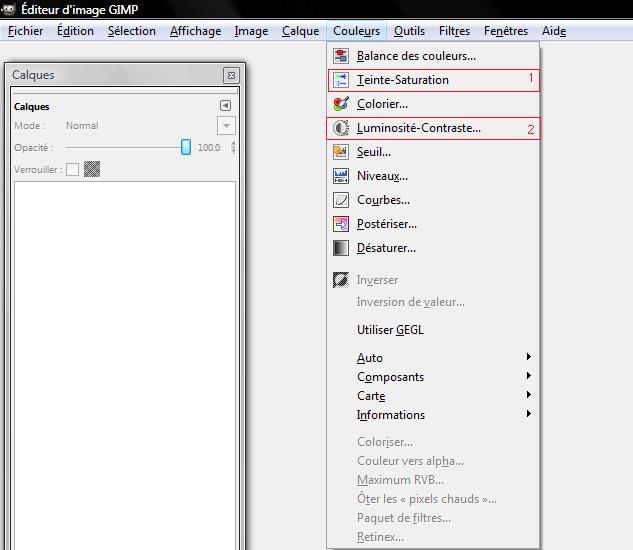Click the Teinte-Saturation icon

(341, 80)
